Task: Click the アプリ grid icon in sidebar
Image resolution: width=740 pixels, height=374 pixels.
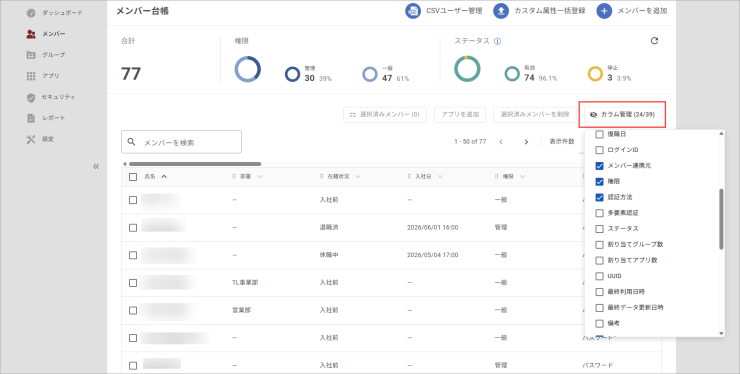Action: point(31,76)
